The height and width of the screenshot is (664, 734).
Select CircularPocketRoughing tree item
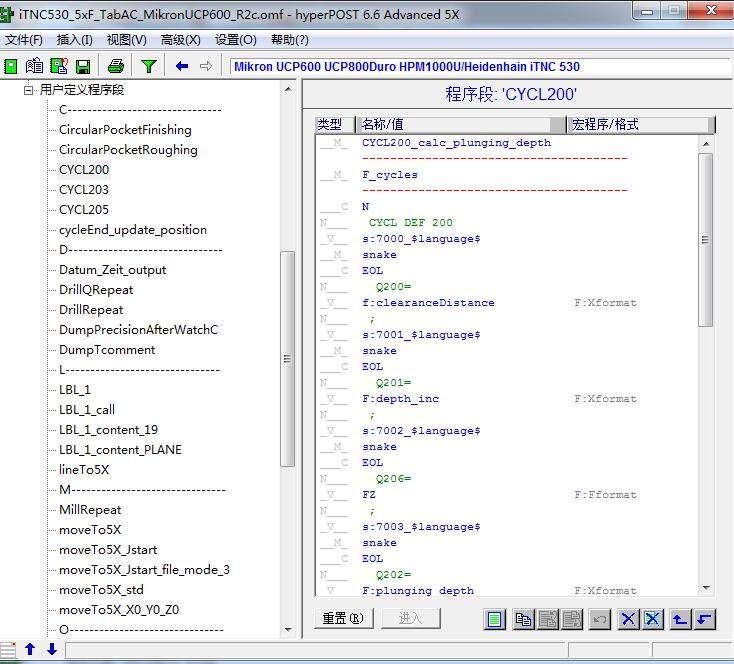click(128, 150)
